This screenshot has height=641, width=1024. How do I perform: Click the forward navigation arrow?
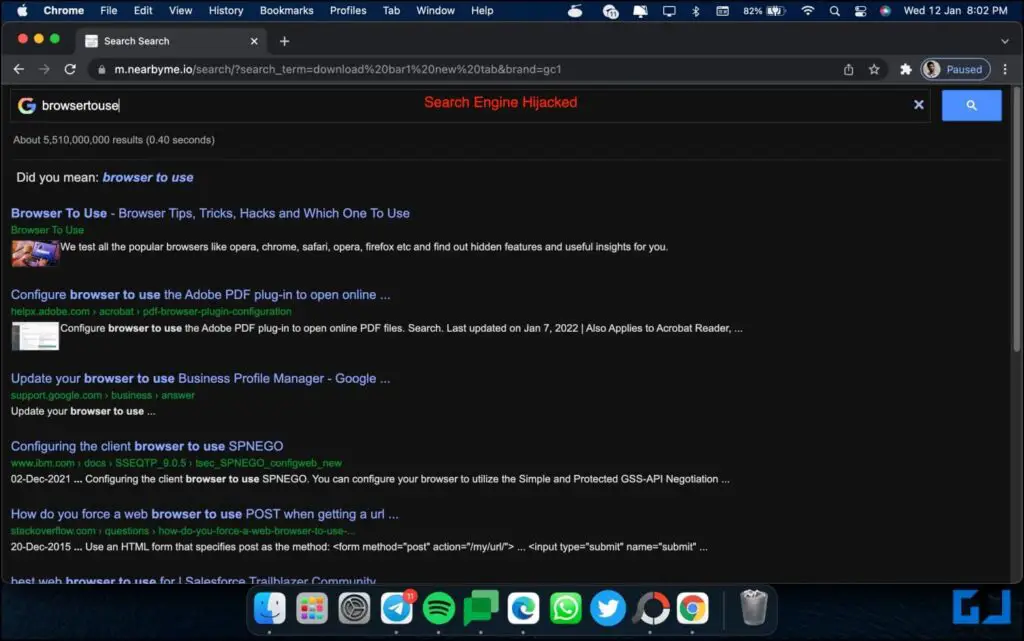point(44,69)
